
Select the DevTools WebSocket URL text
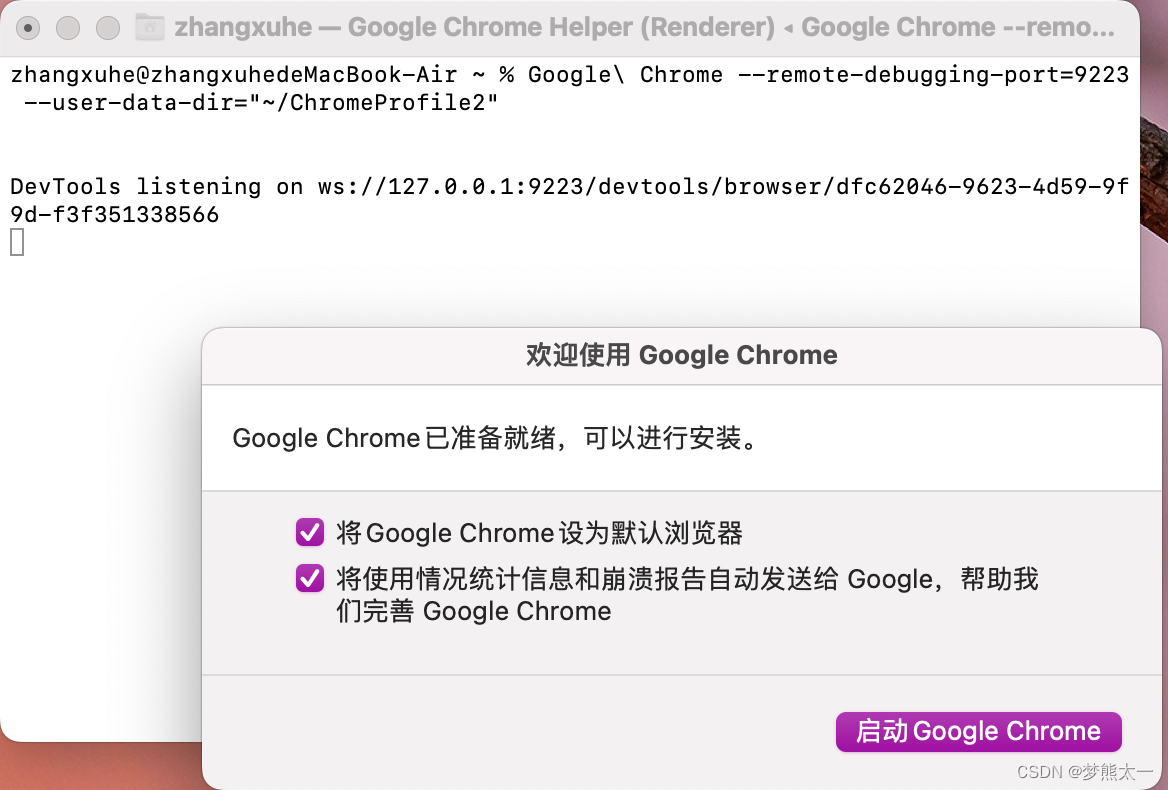point(700,186)
